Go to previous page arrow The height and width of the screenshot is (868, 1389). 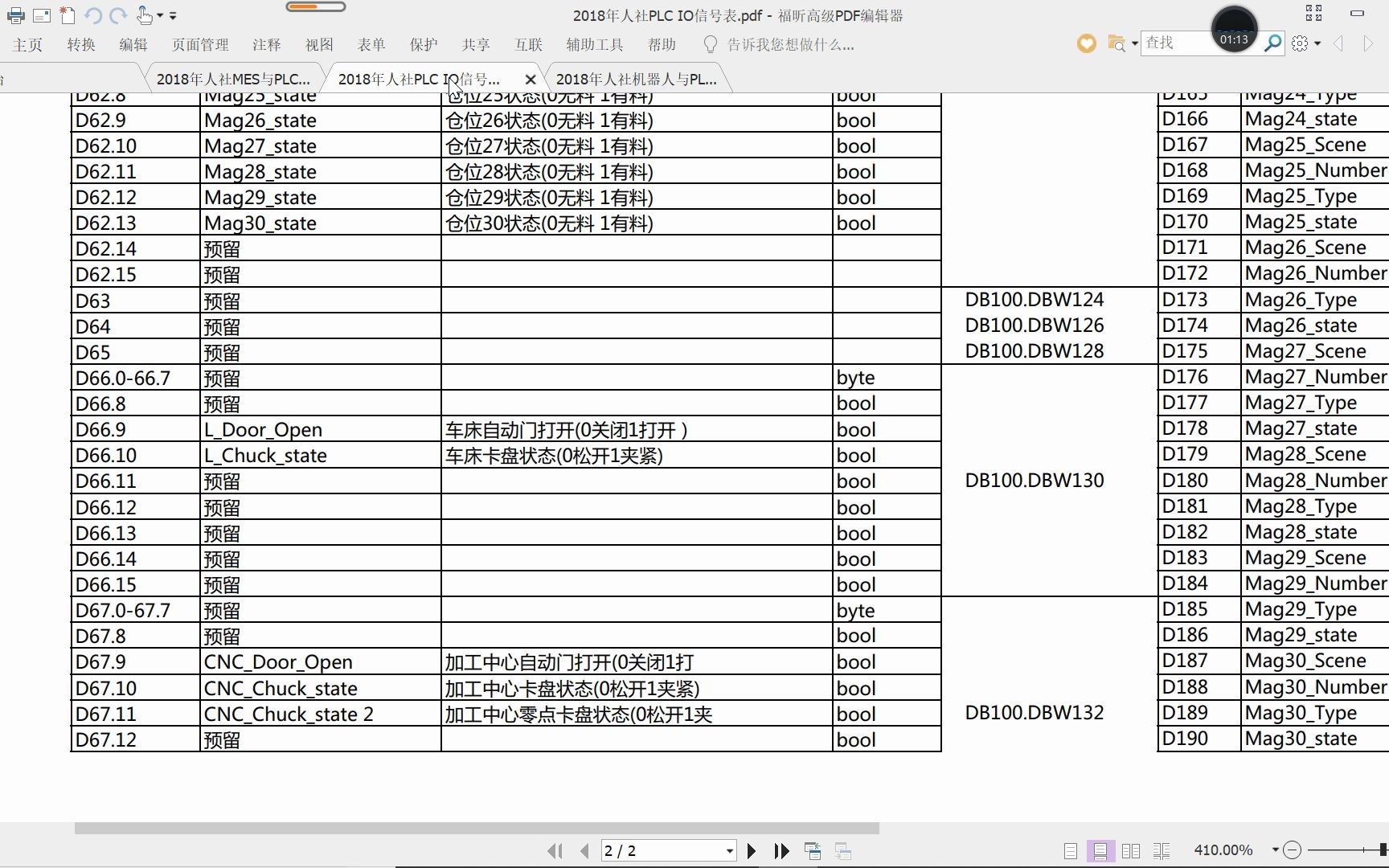coord(584,850)
